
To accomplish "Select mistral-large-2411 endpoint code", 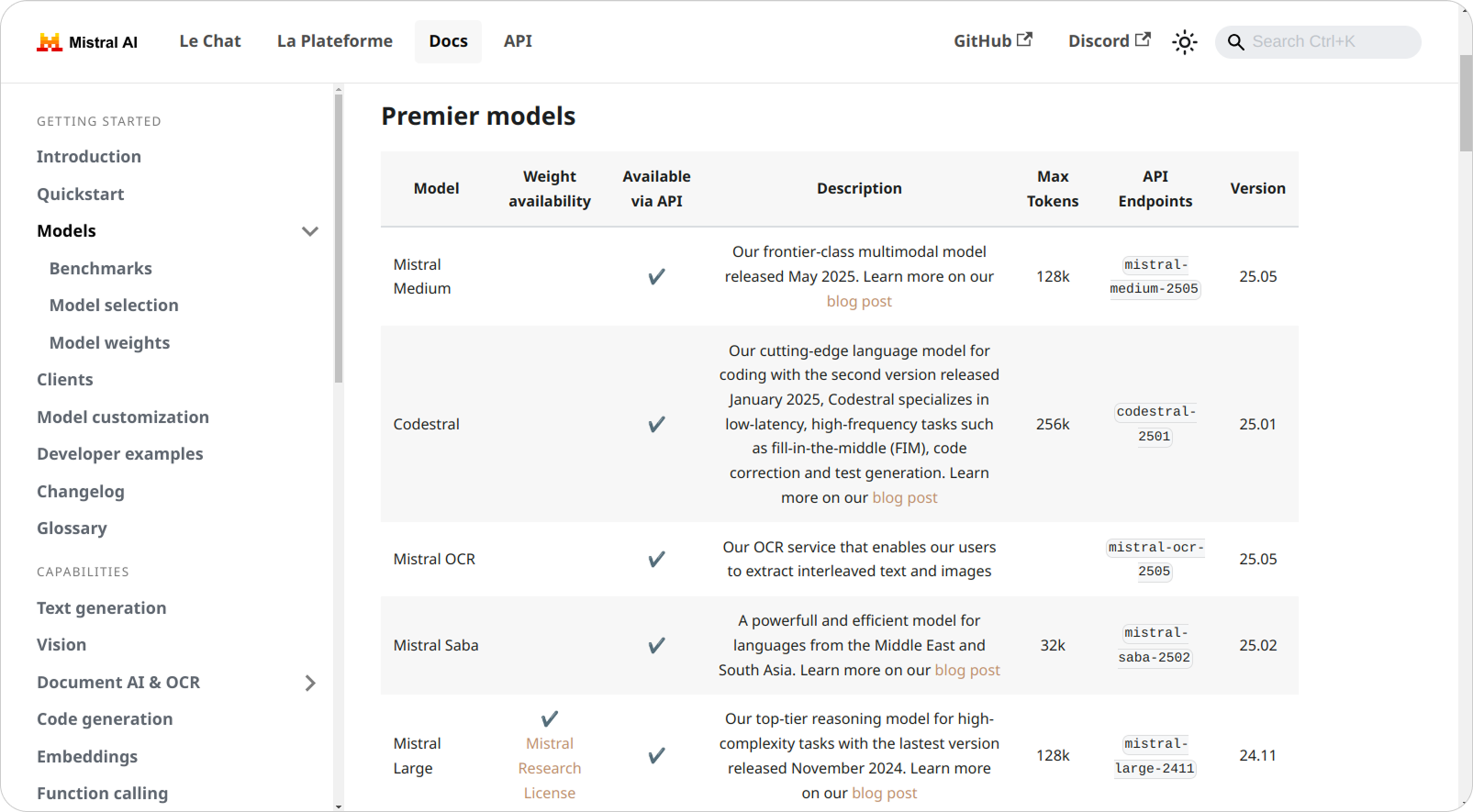I will (x=1155, y=755).
